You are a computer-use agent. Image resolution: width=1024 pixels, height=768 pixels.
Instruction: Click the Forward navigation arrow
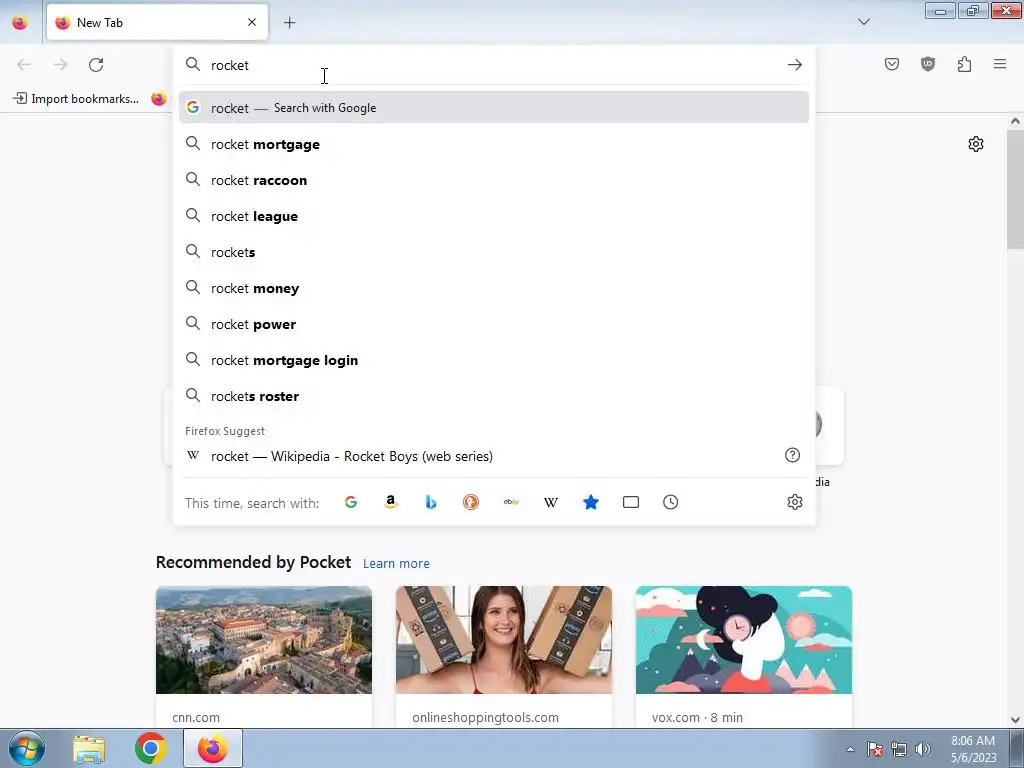[60, 65]
